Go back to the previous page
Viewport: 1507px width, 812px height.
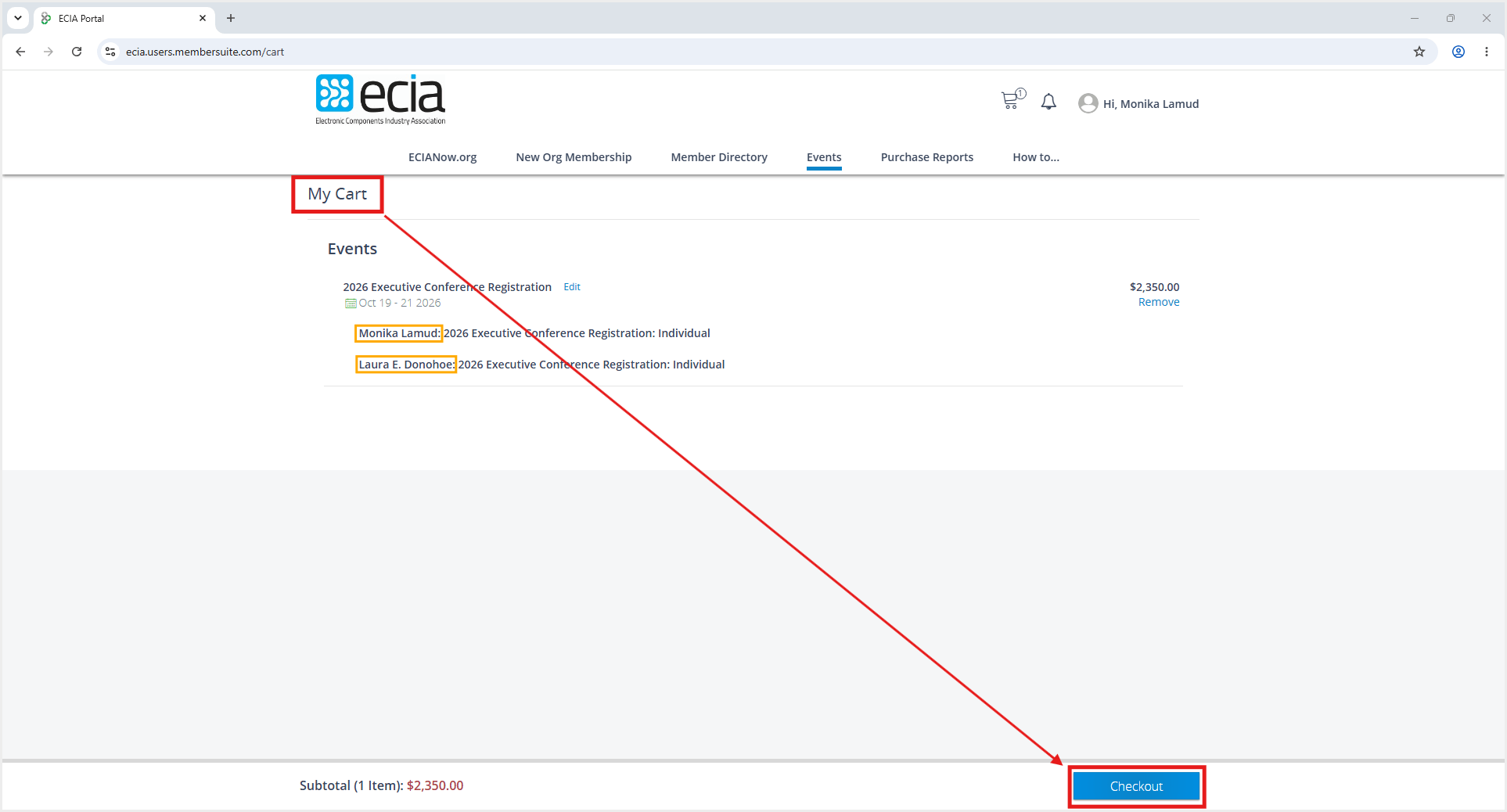pyautogui.click(x=20, y=52)
